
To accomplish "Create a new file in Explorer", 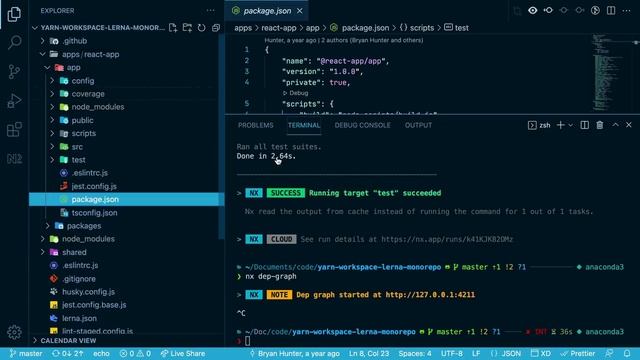I will 173,28.
